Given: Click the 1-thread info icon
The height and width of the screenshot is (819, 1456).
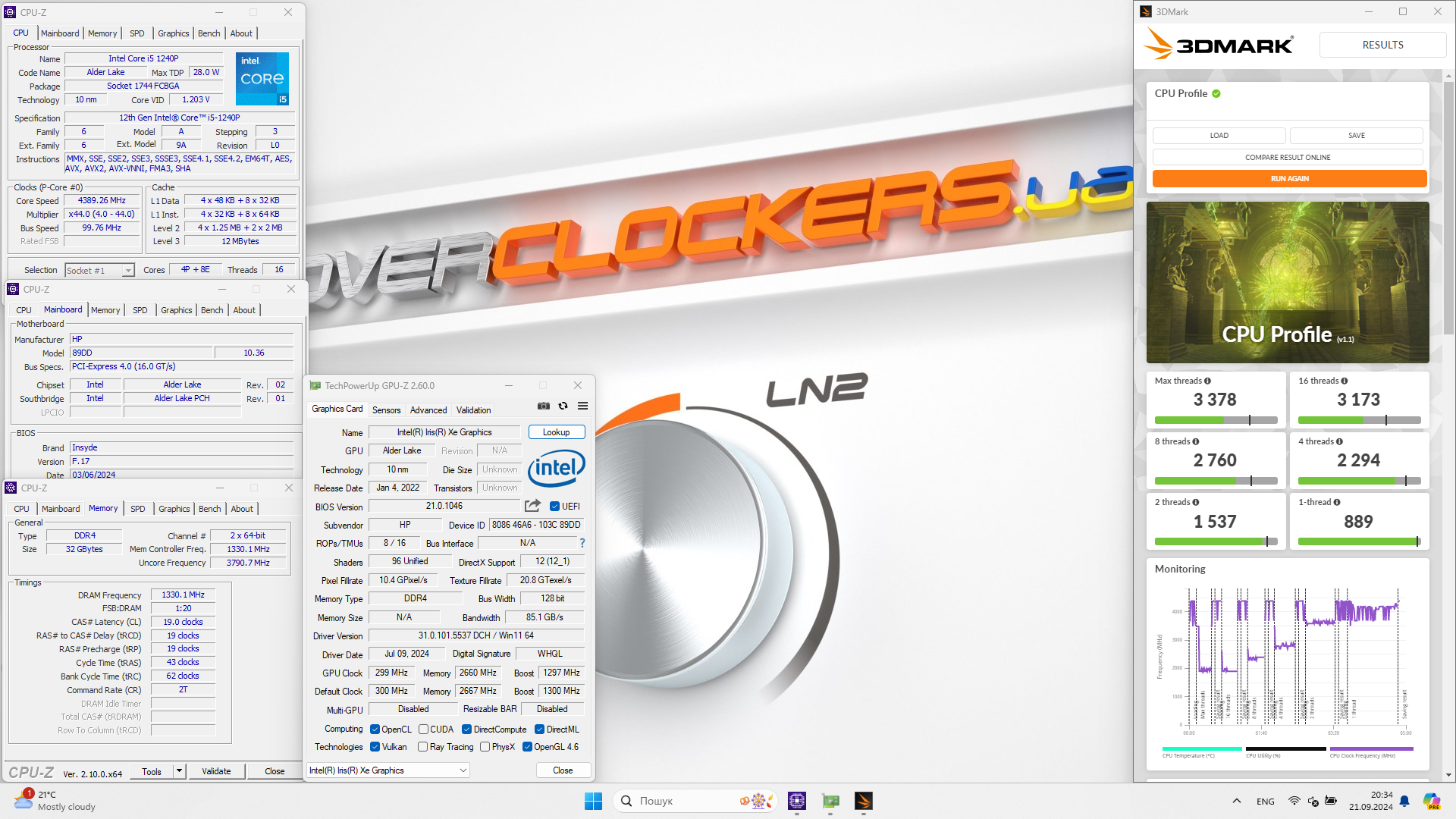Looking at the screenshot, I should 1337,502.
